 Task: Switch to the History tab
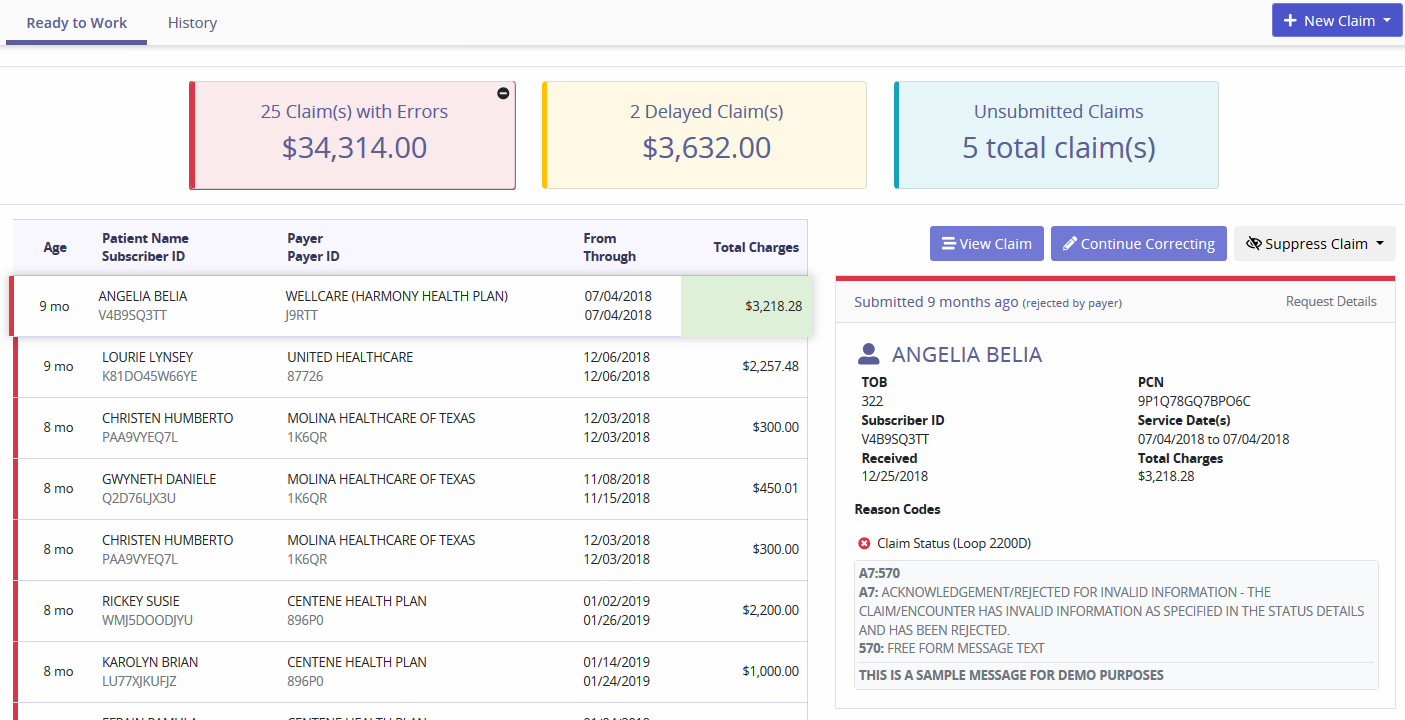coord(192,22)
